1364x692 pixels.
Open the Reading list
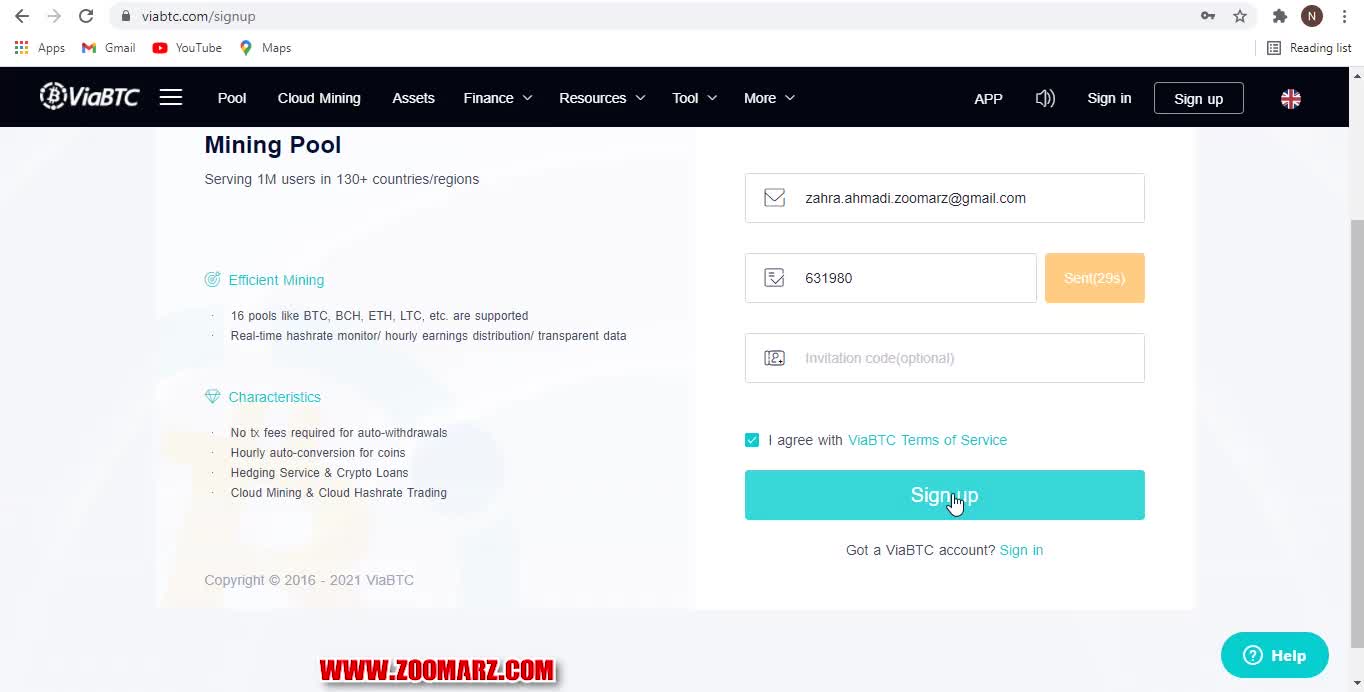[1309, 48]
